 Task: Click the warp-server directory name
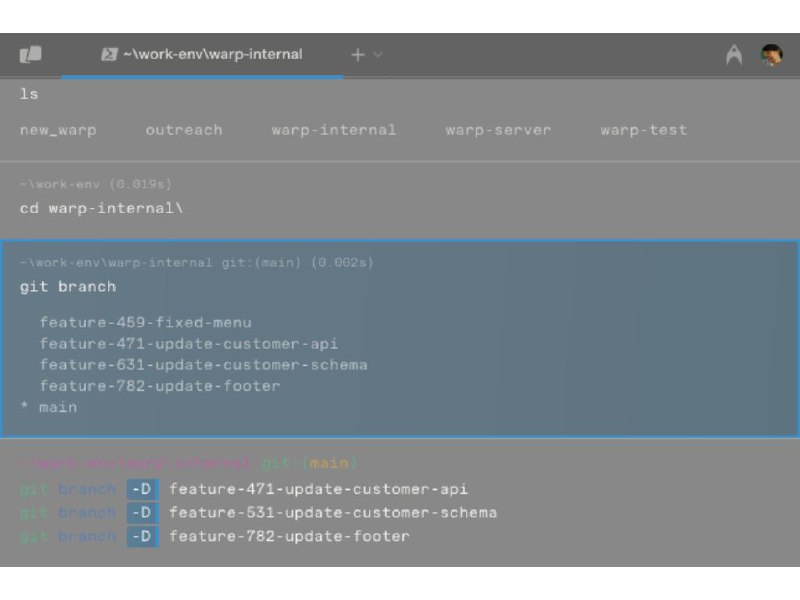point(498,130)
